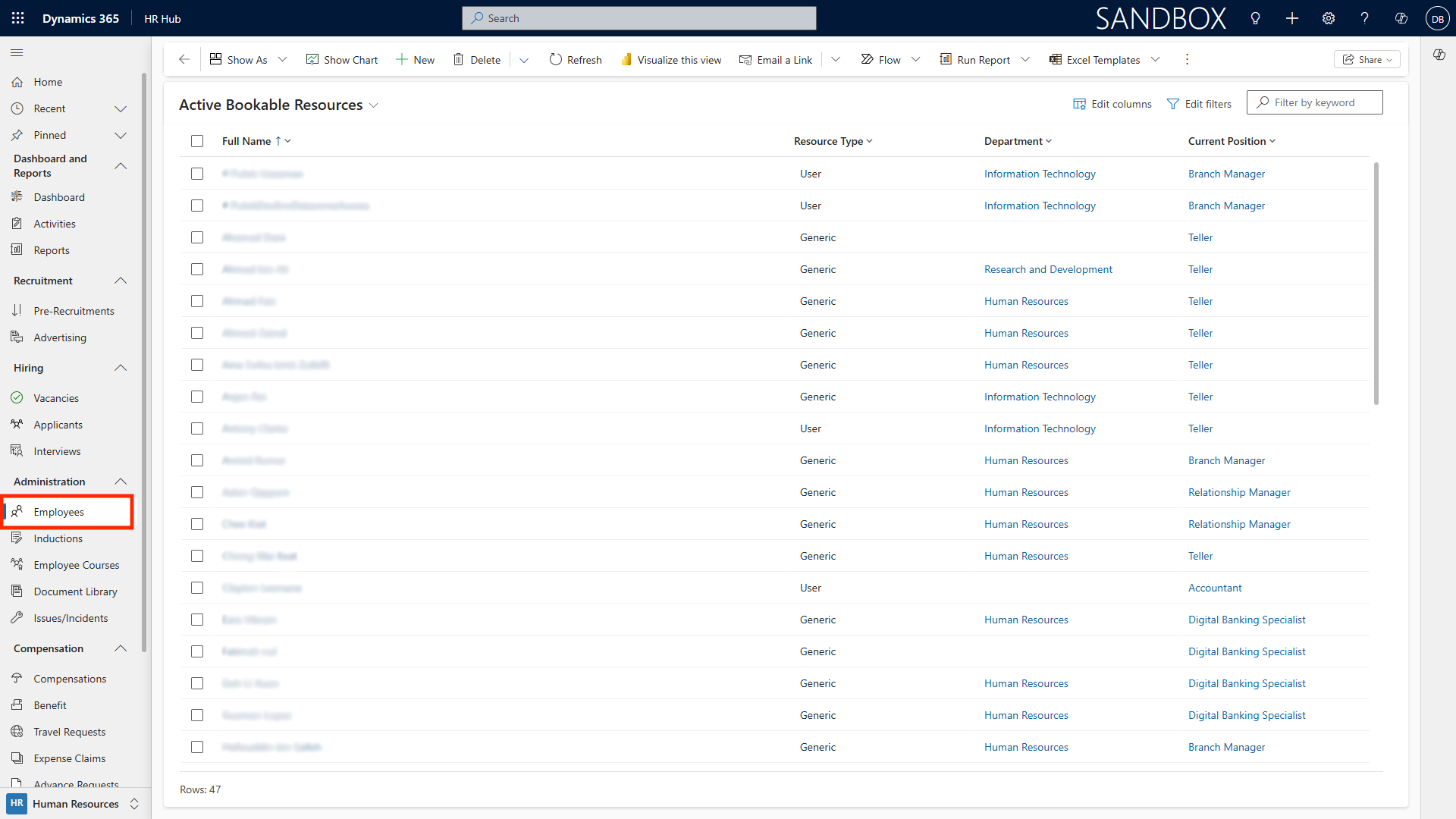
Task: Open the app launcher waffle icon
Action: pos(17,18)
